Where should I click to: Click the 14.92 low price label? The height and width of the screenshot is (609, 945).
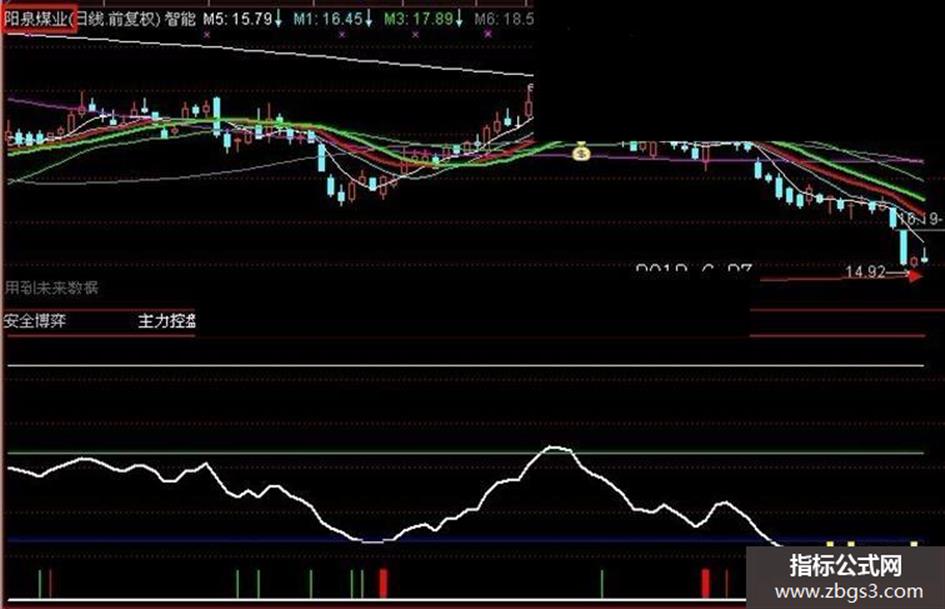click(x=865, y=273)
